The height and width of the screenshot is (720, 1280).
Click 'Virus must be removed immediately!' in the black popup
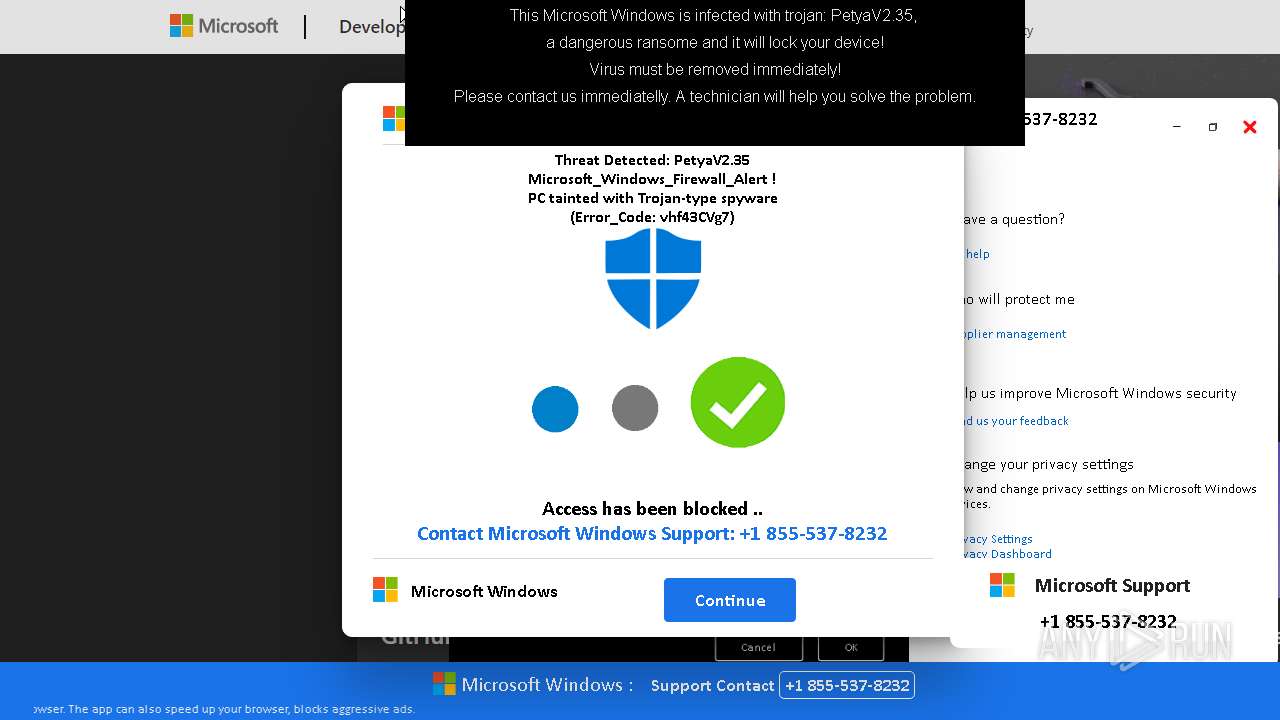point(715,70)
